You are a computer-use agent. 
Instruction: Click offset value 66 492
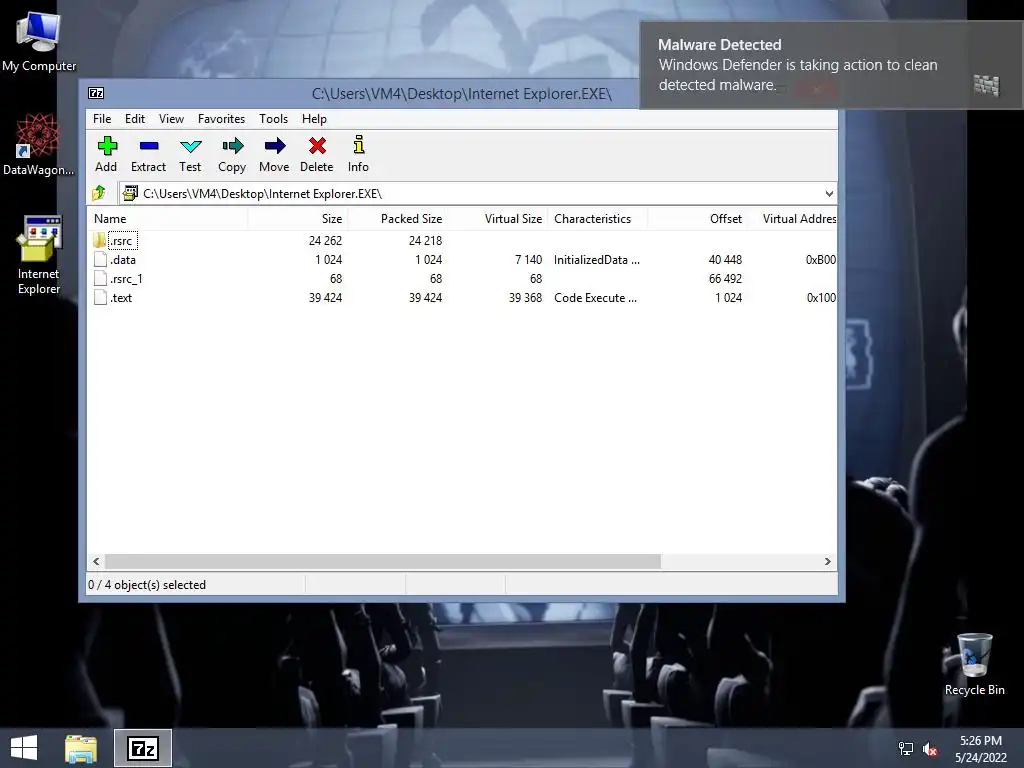tap(725, 278)
